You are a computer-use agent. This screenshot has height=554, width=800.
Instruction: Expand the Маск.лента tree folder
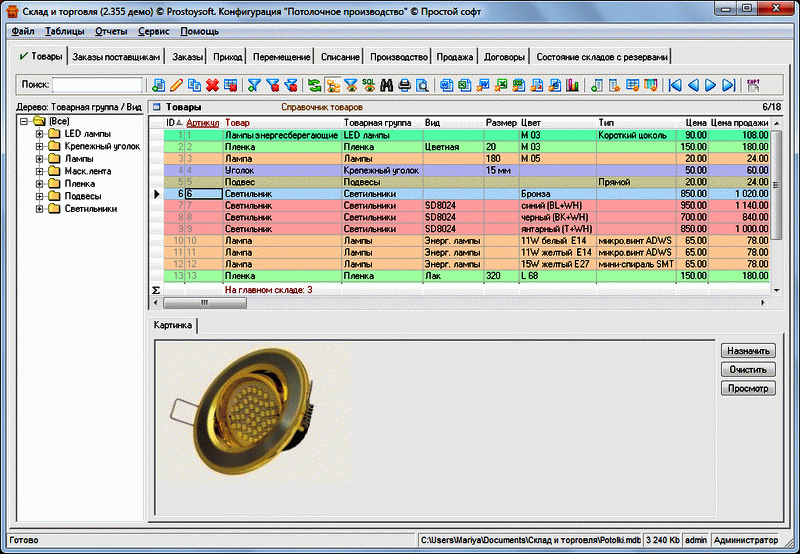[39, 171]
